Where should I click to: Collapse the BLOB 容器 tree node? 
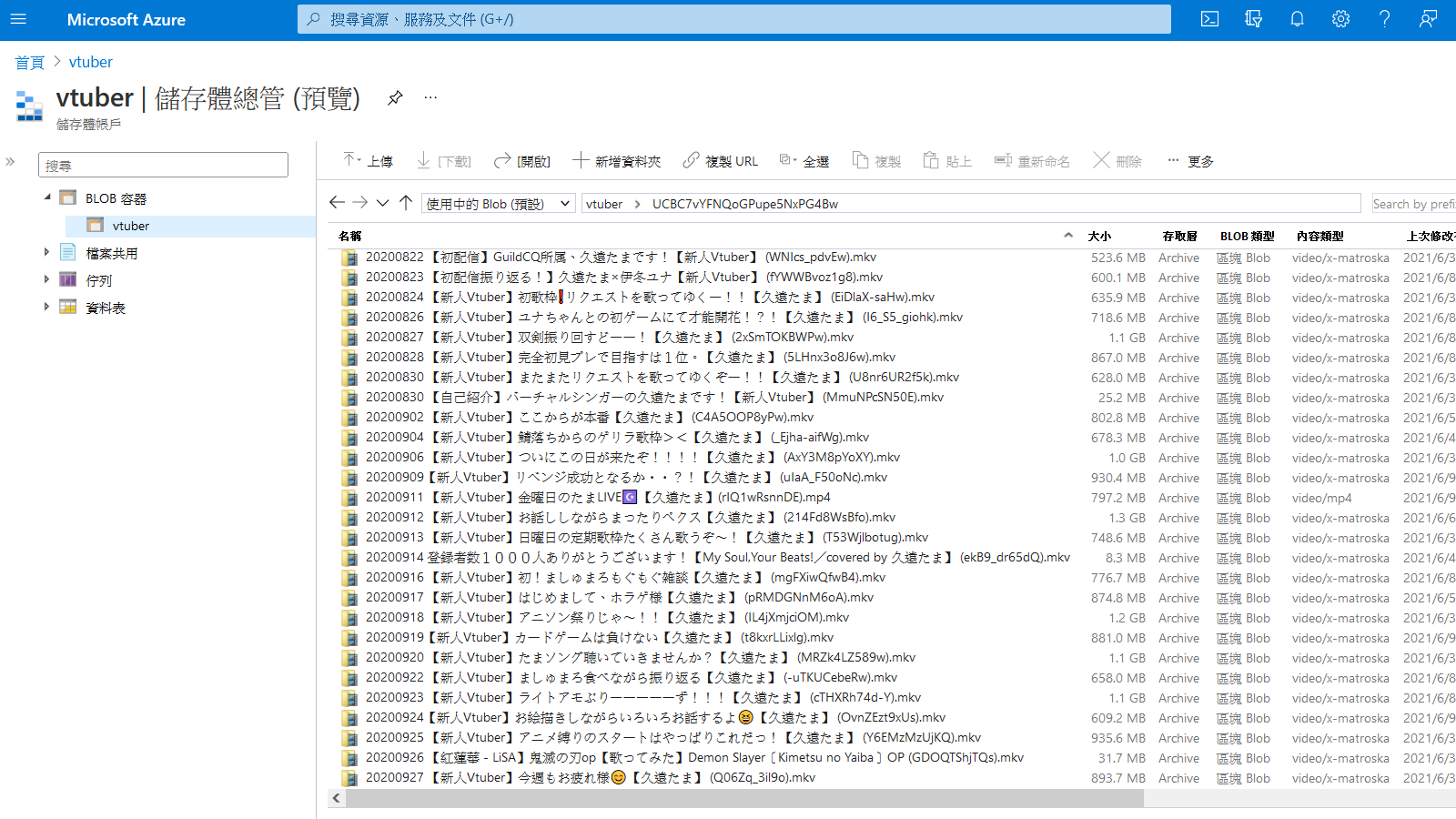click(x=47, y=197)
